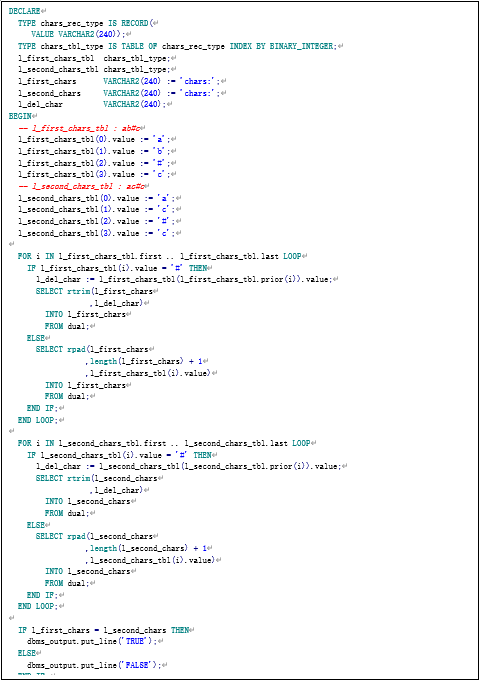Click the 'SELECT rtrim(l_second_chars' line
480x681 pixels.
pos(96,478)
